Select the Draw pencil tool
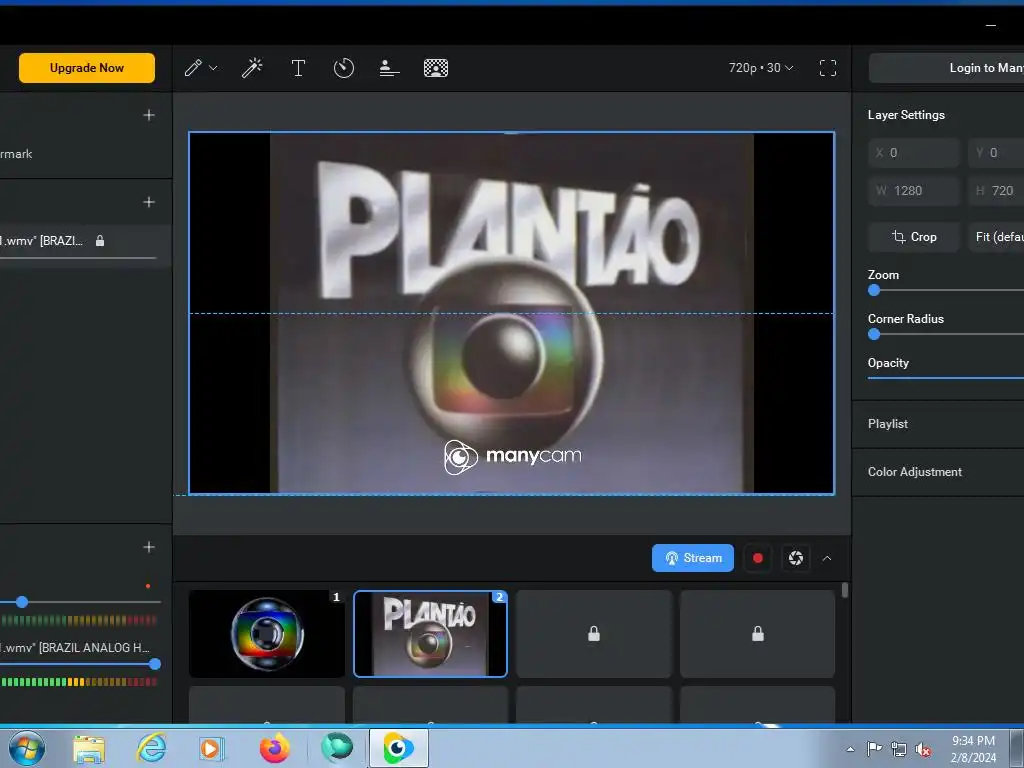This screenshot has height=768, width=1024. pos(193,68)
